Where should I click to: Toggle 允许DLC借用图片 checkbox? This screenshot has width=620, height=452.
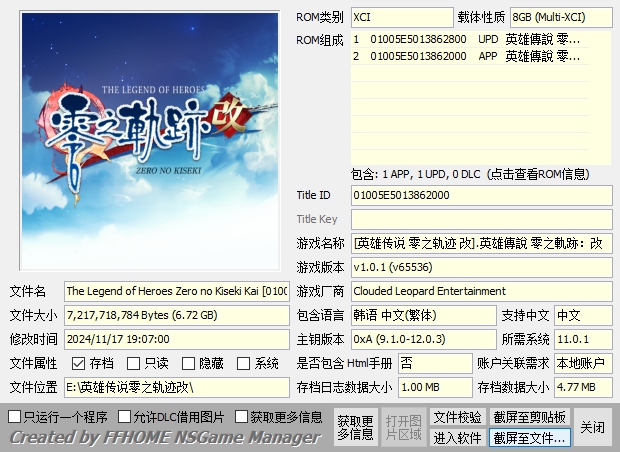click(125, 416)
